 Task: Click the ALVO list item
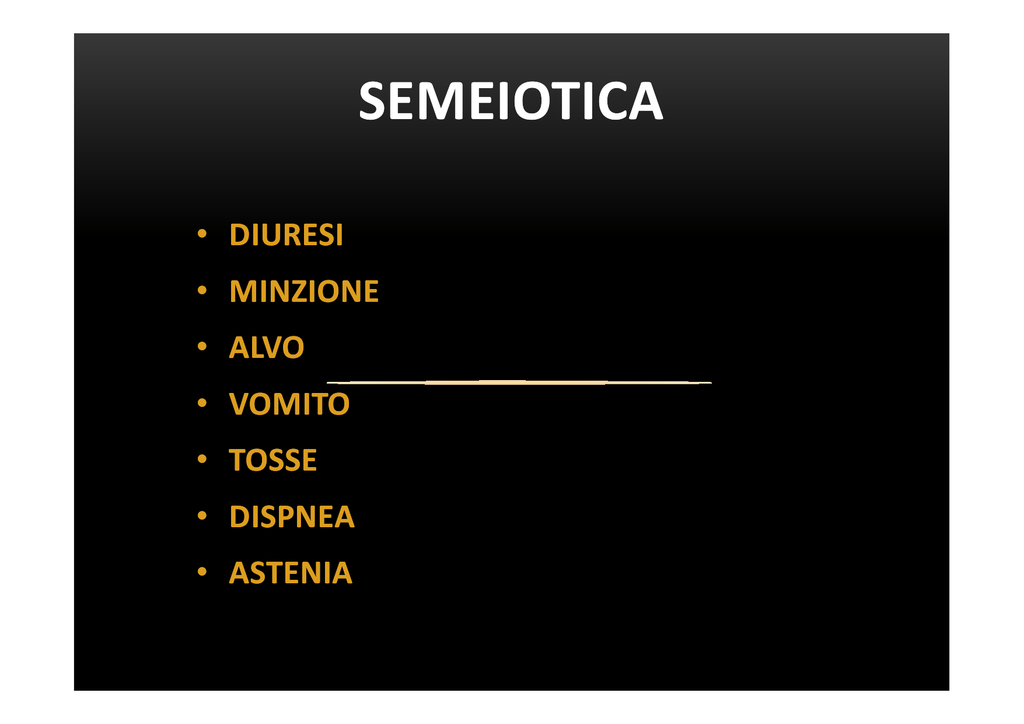[x=266, y=347]
